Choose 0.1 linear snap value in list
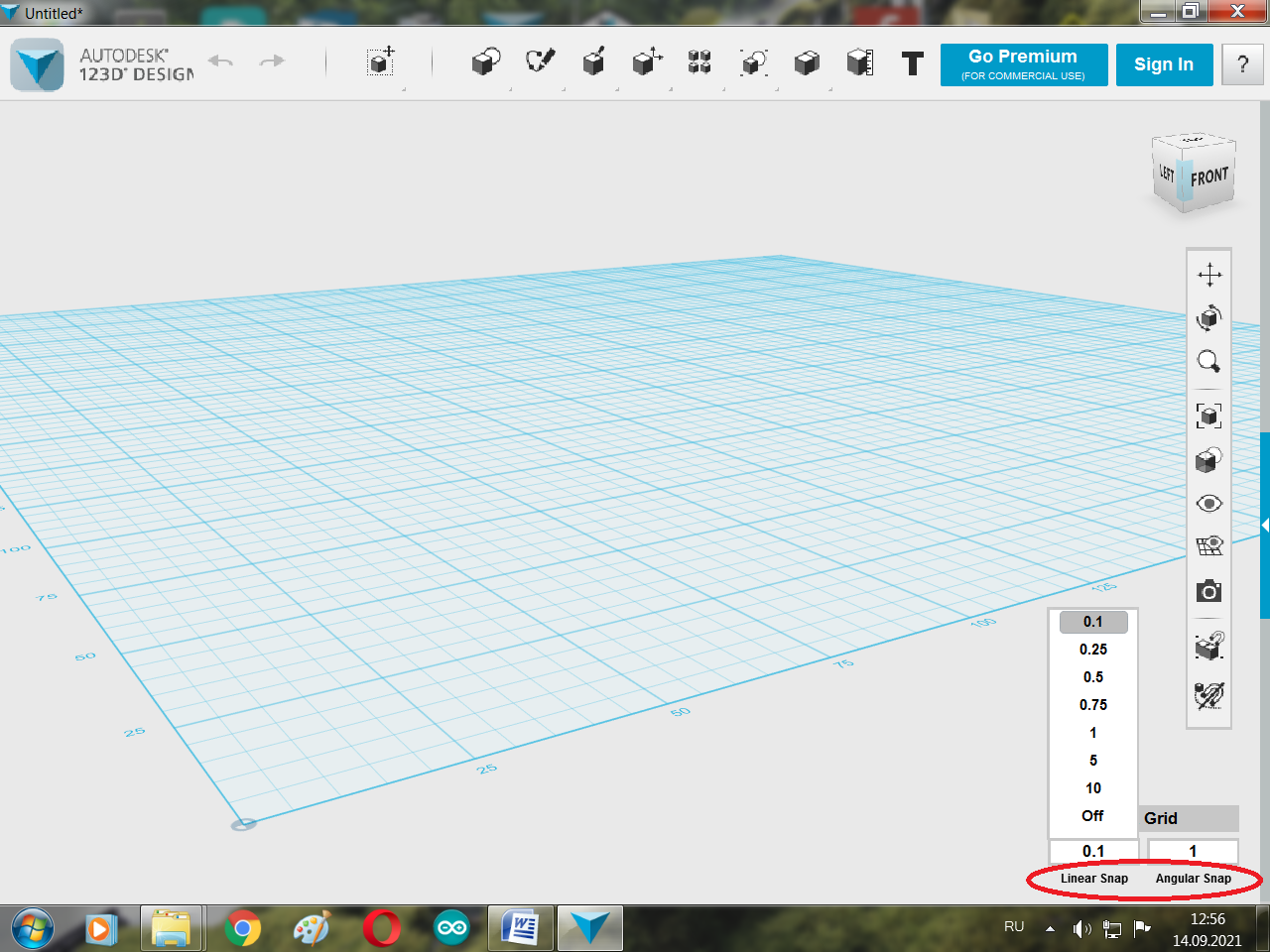Screen dimensions: 1270x952 pos(1093,622)
